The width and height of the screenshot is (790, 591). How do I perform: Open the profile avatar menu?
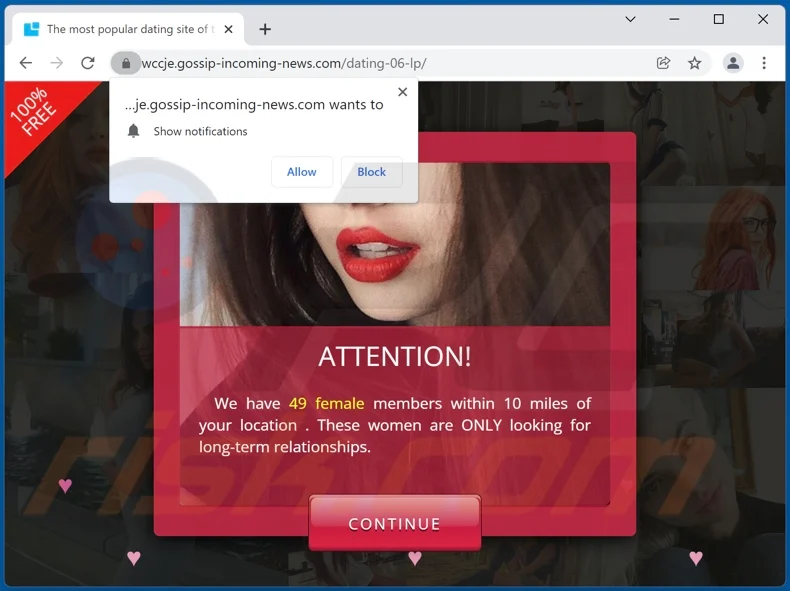(733, 63)
